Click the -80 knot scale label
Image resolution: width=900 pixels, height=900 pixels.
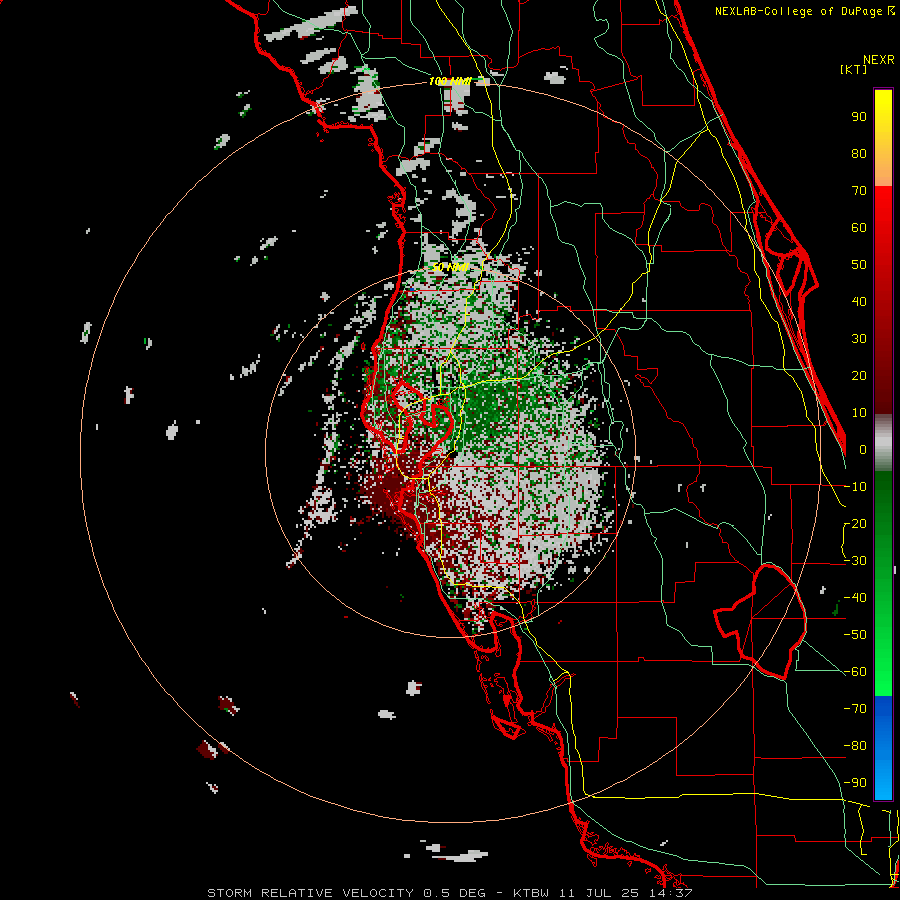pyautogui.click(x=856, y=746)
